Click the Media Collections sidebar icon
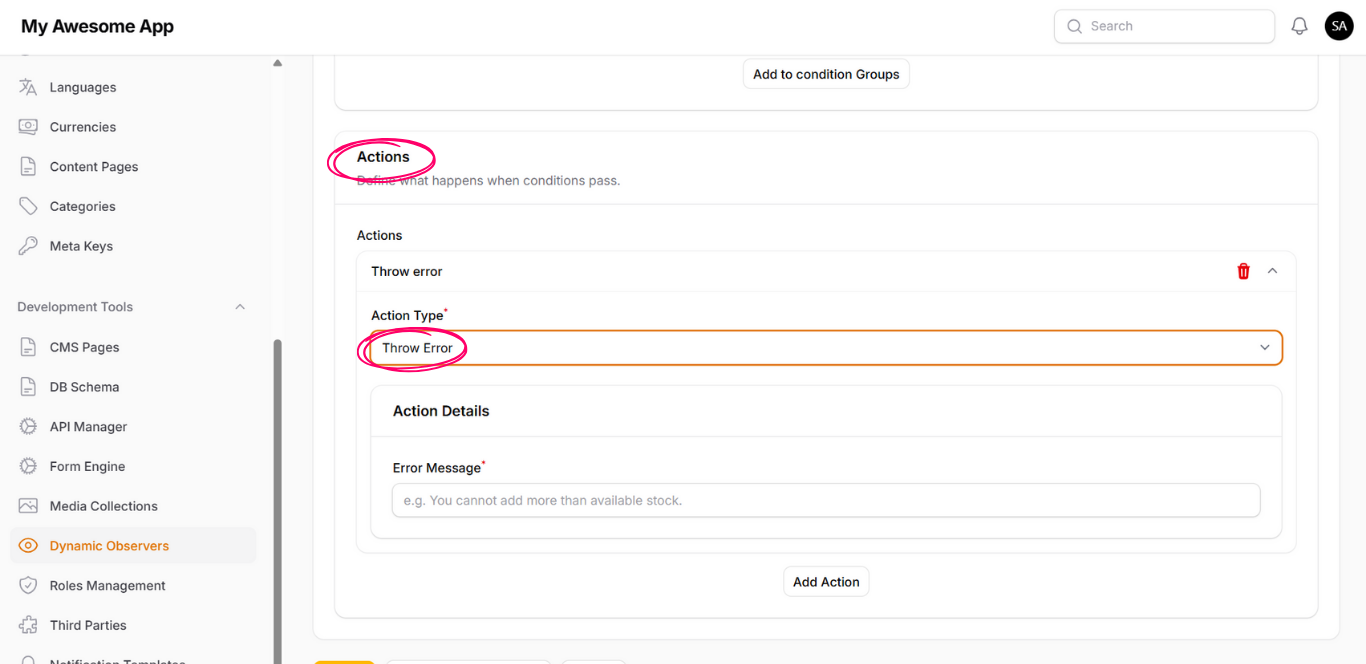 (28, 506)
